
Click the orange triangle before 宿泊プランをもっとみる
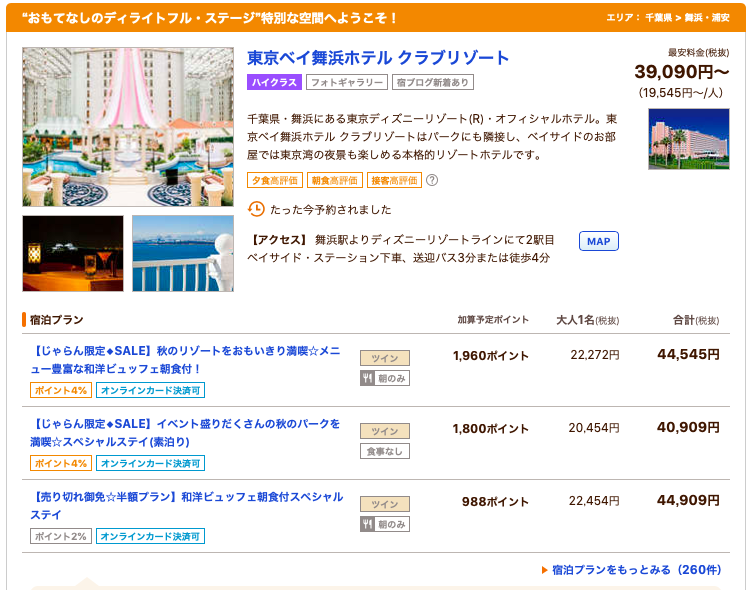[544, 570]
